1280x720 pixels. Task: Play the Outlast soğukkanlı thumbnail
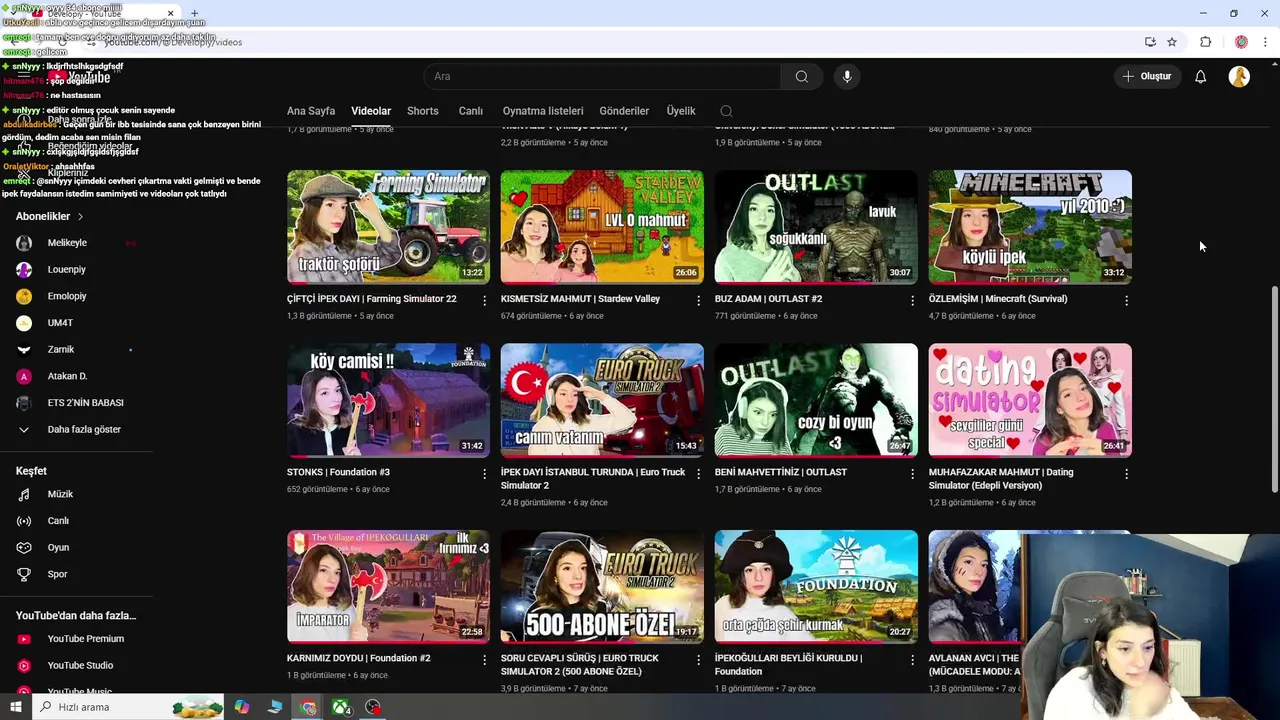pos(816,227)
